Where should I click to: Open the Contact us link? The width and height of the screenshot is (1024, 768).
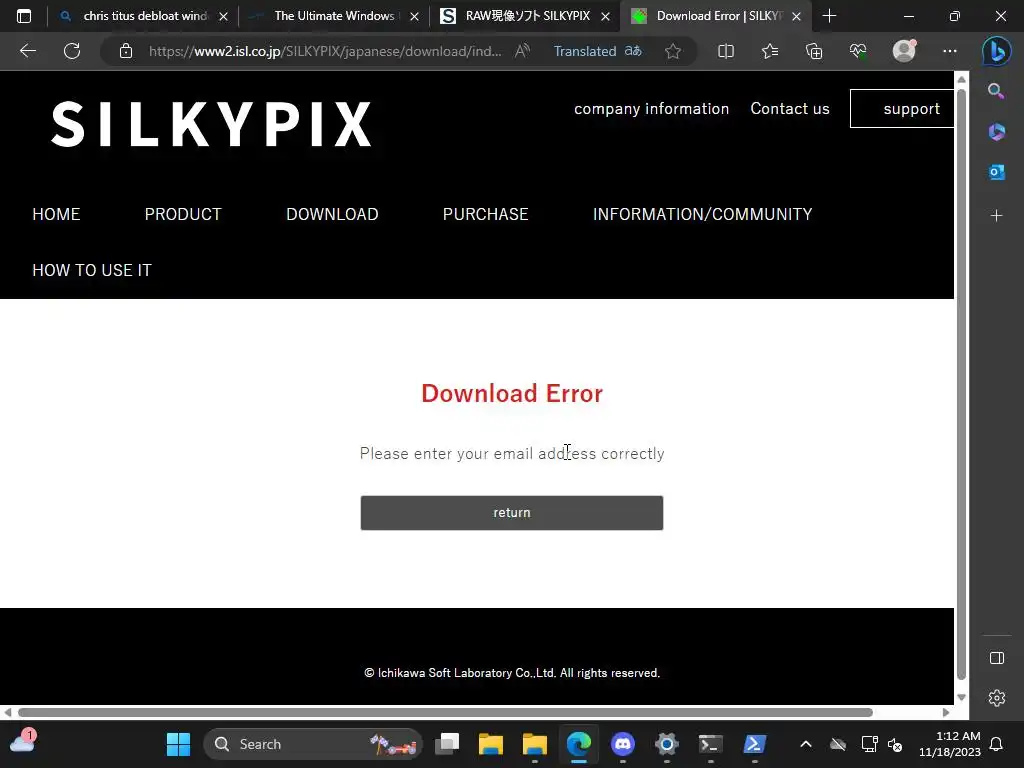(790, 108)
